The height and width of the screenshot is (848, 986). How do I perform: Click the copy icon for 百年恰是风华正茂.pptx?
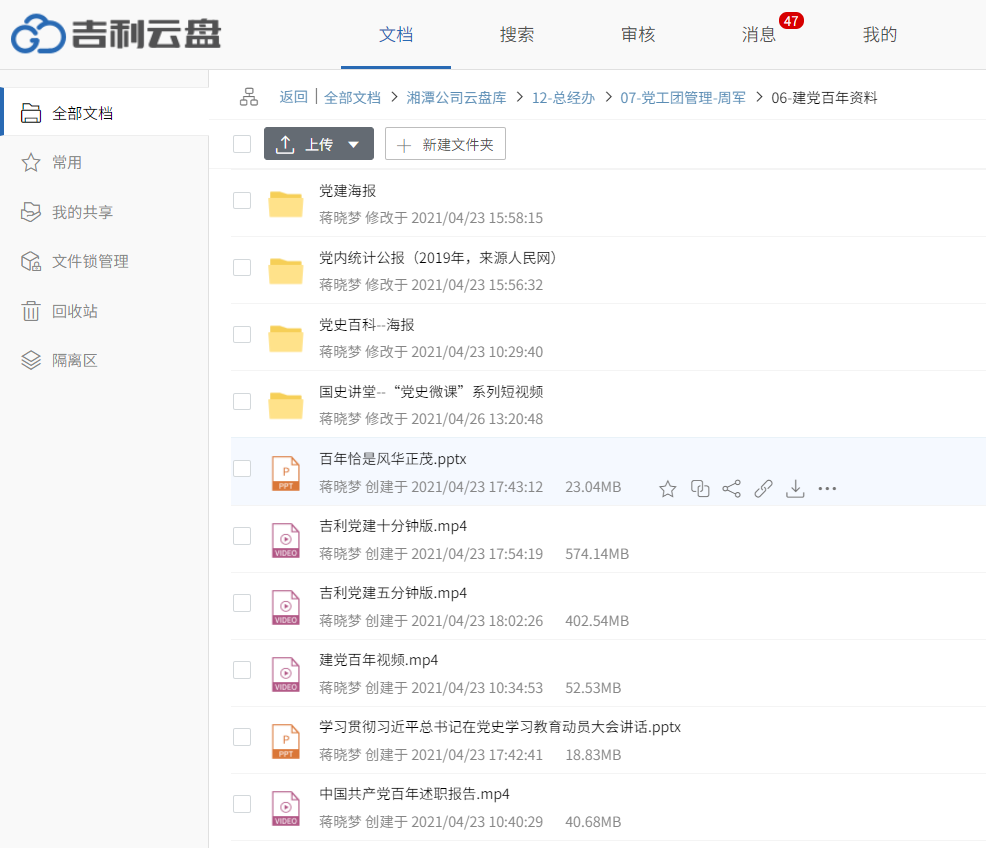coord(699,488)
